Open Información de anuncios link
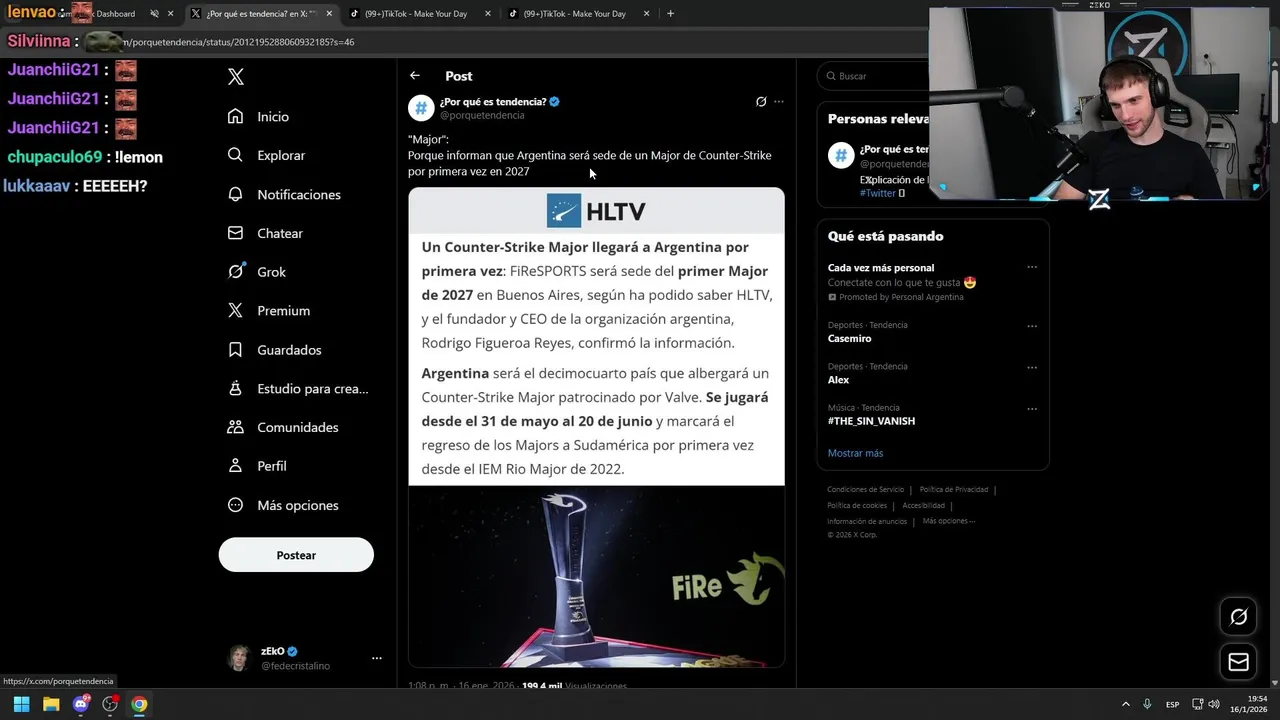 866,521
